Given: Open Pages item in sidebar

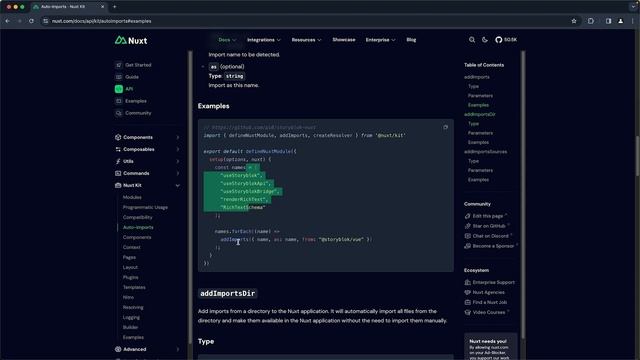Looking at the screenshot, I should 129,257.
